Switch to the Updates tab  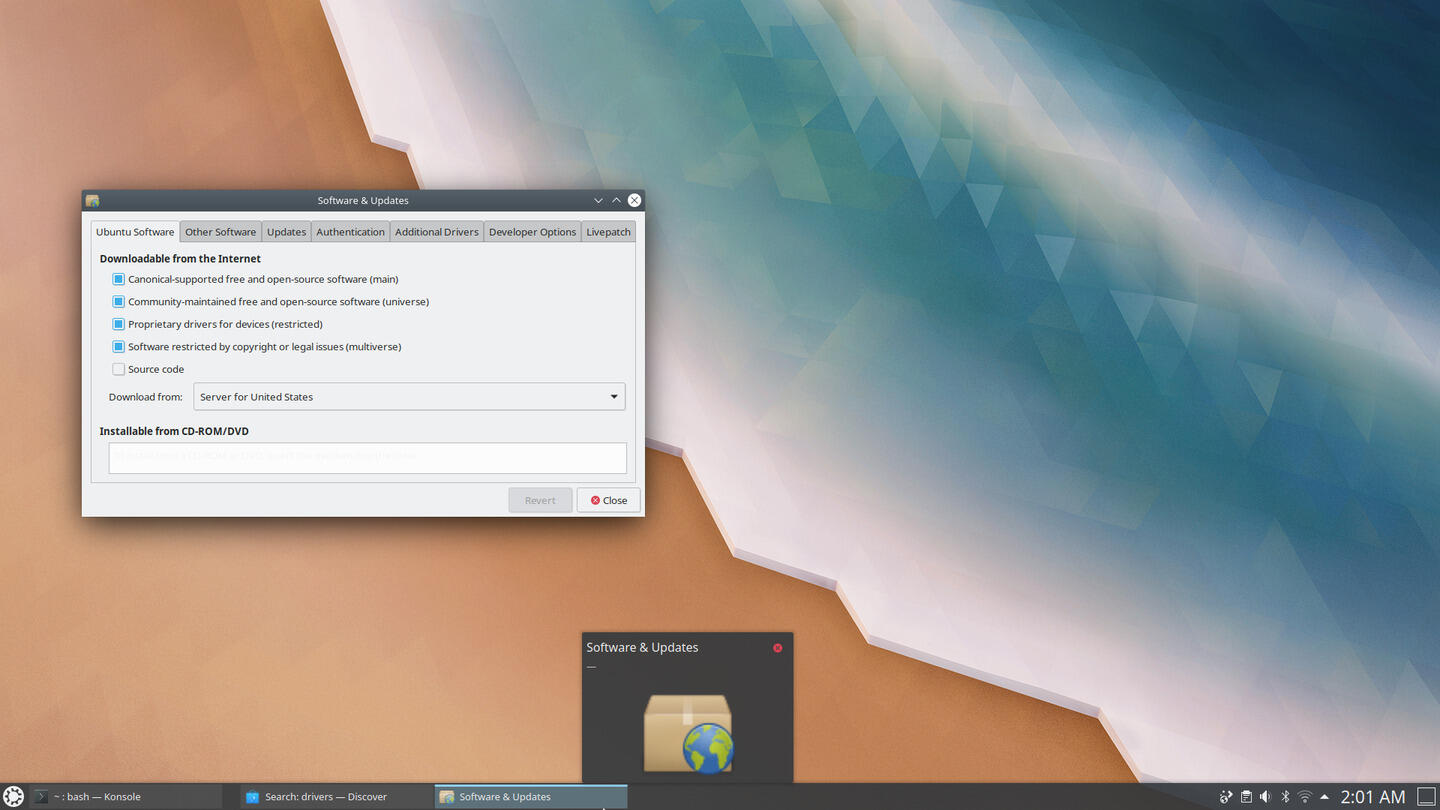point(286,232)
